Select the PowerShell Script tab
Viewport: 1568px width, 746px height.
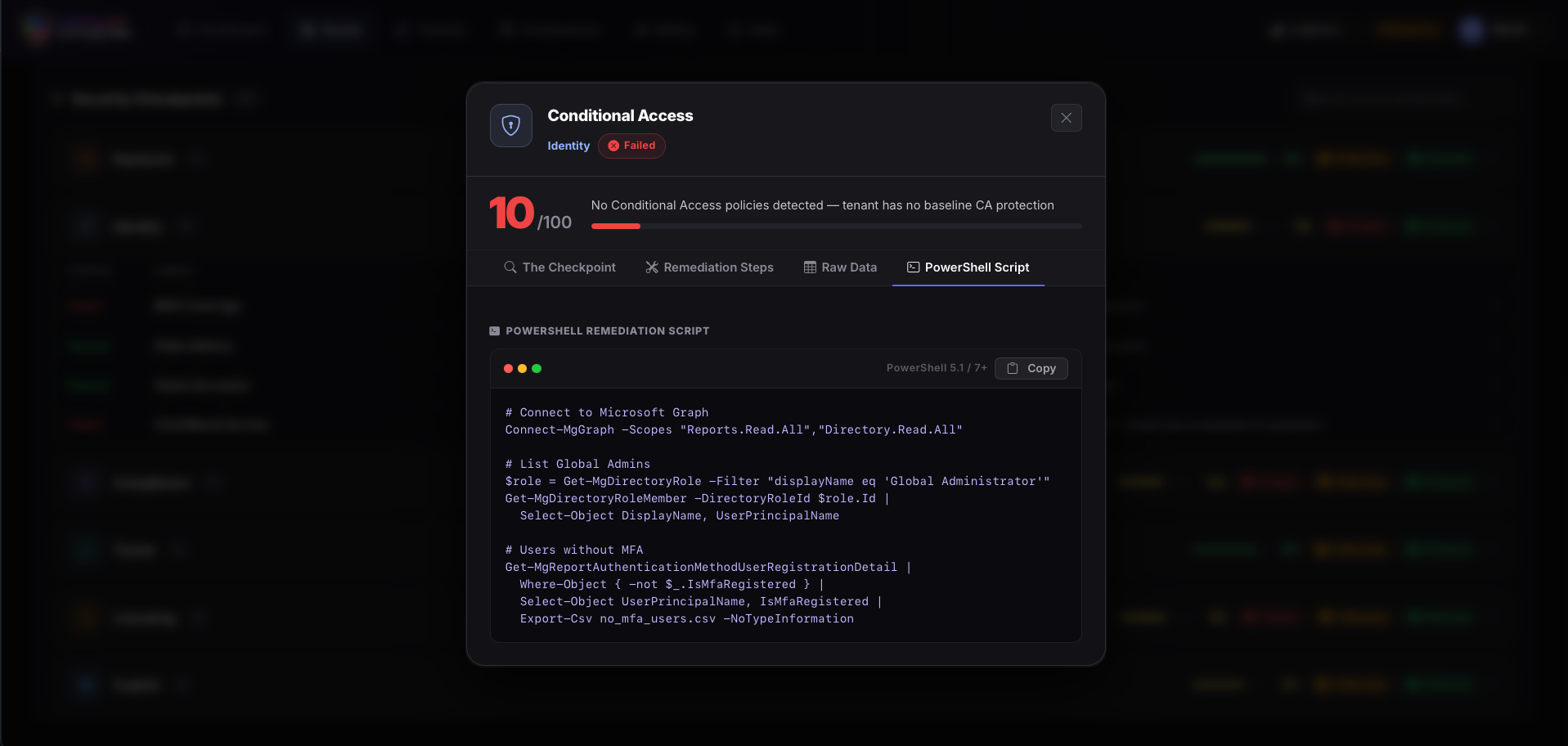tap(968, 267)
